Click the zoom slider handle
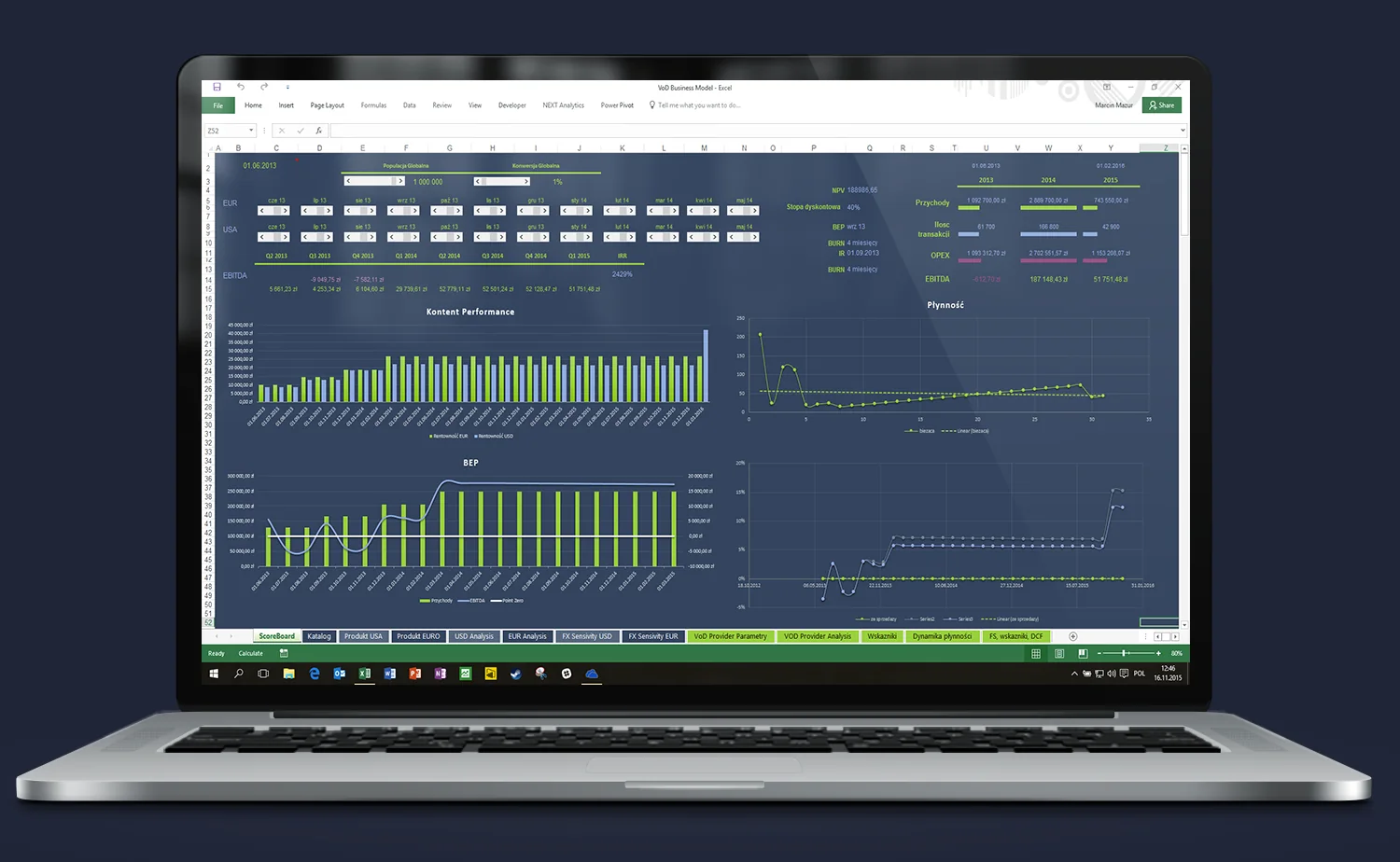Viewport: 1400px width, 862px height. coord(1124,653)
